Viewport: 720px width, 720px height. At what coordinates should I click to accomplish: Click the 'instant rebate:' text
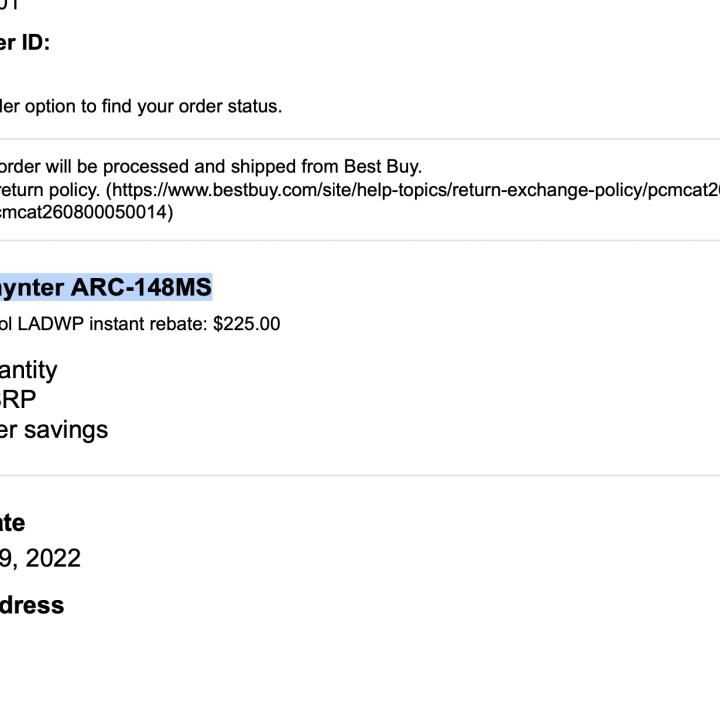click(154, 324)
